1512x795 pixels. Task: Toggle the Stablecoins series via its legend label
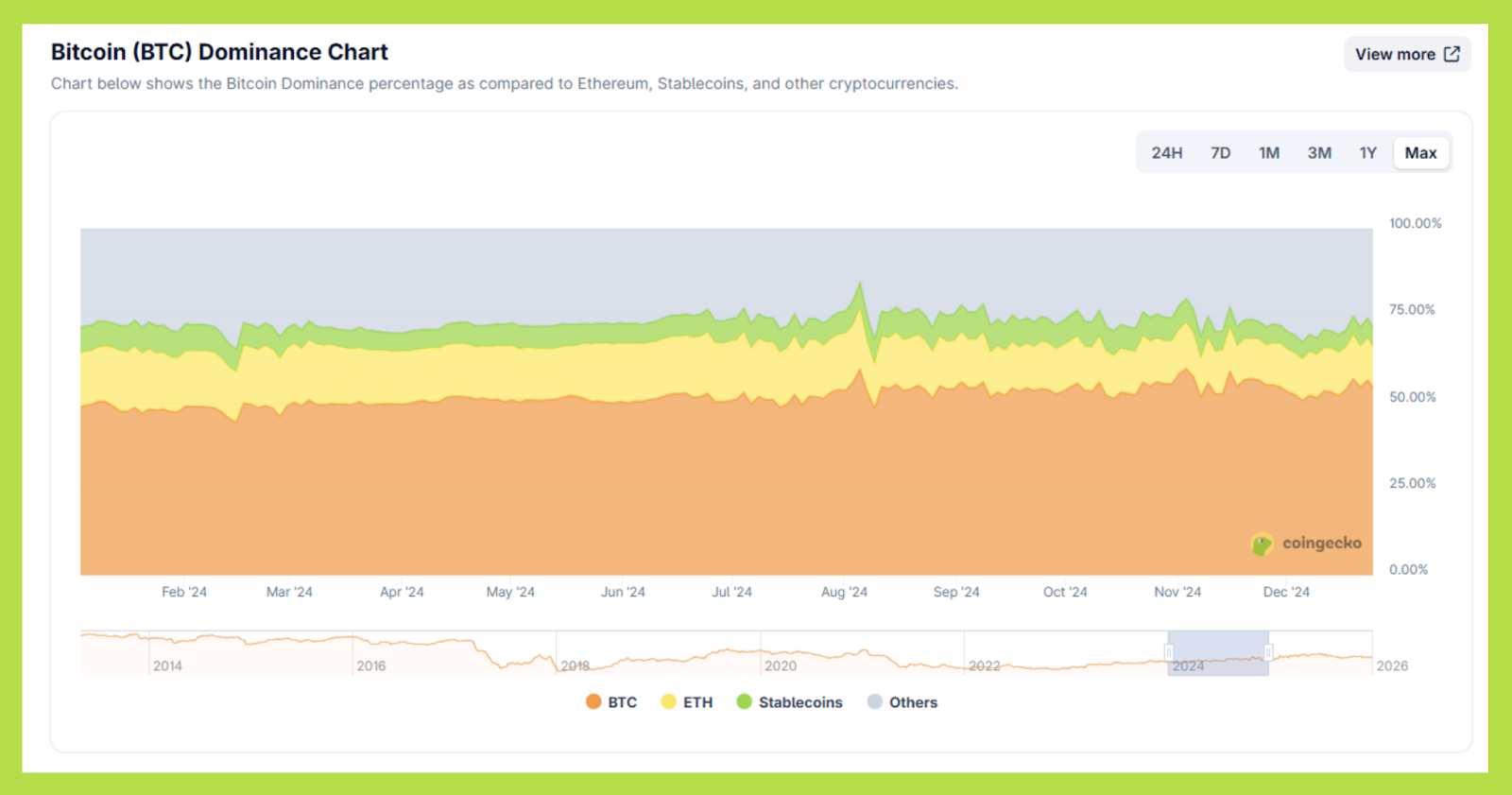tap(799, 702)
